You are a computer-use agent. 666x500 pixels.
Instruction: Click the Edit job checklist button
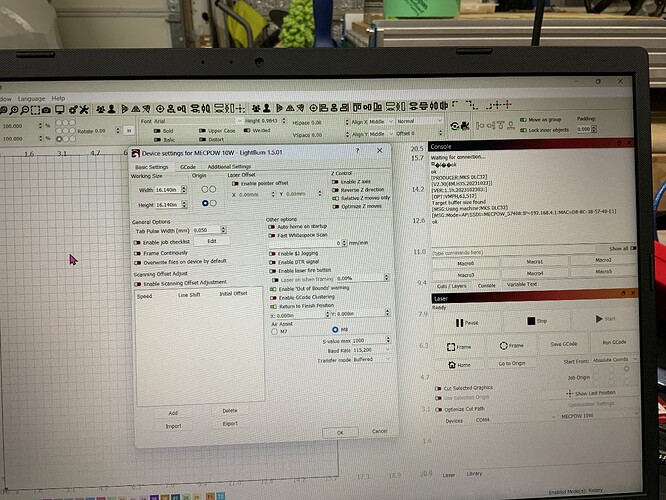(x=212, y=241)
